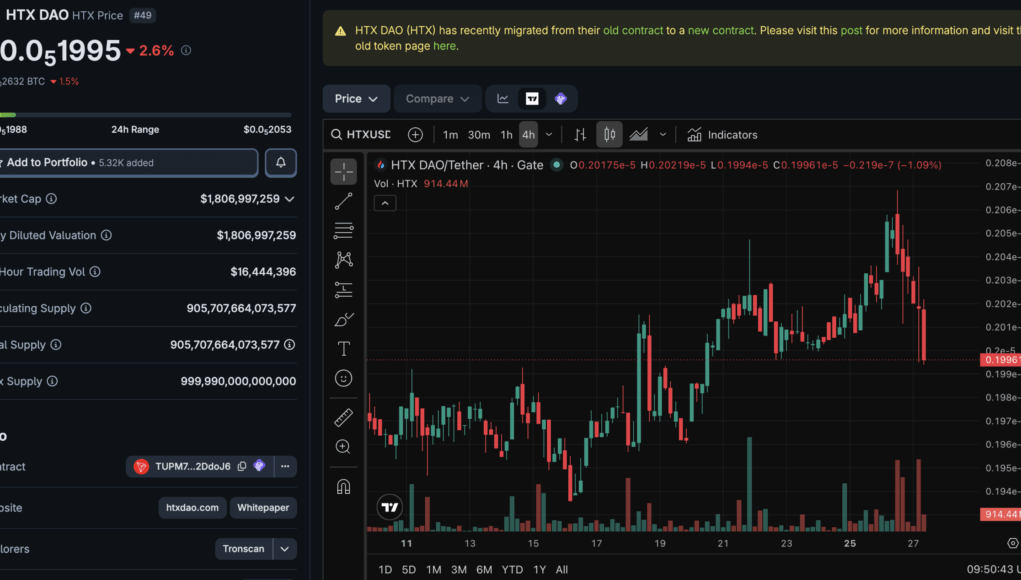Click info icon next to the price change

186,50
